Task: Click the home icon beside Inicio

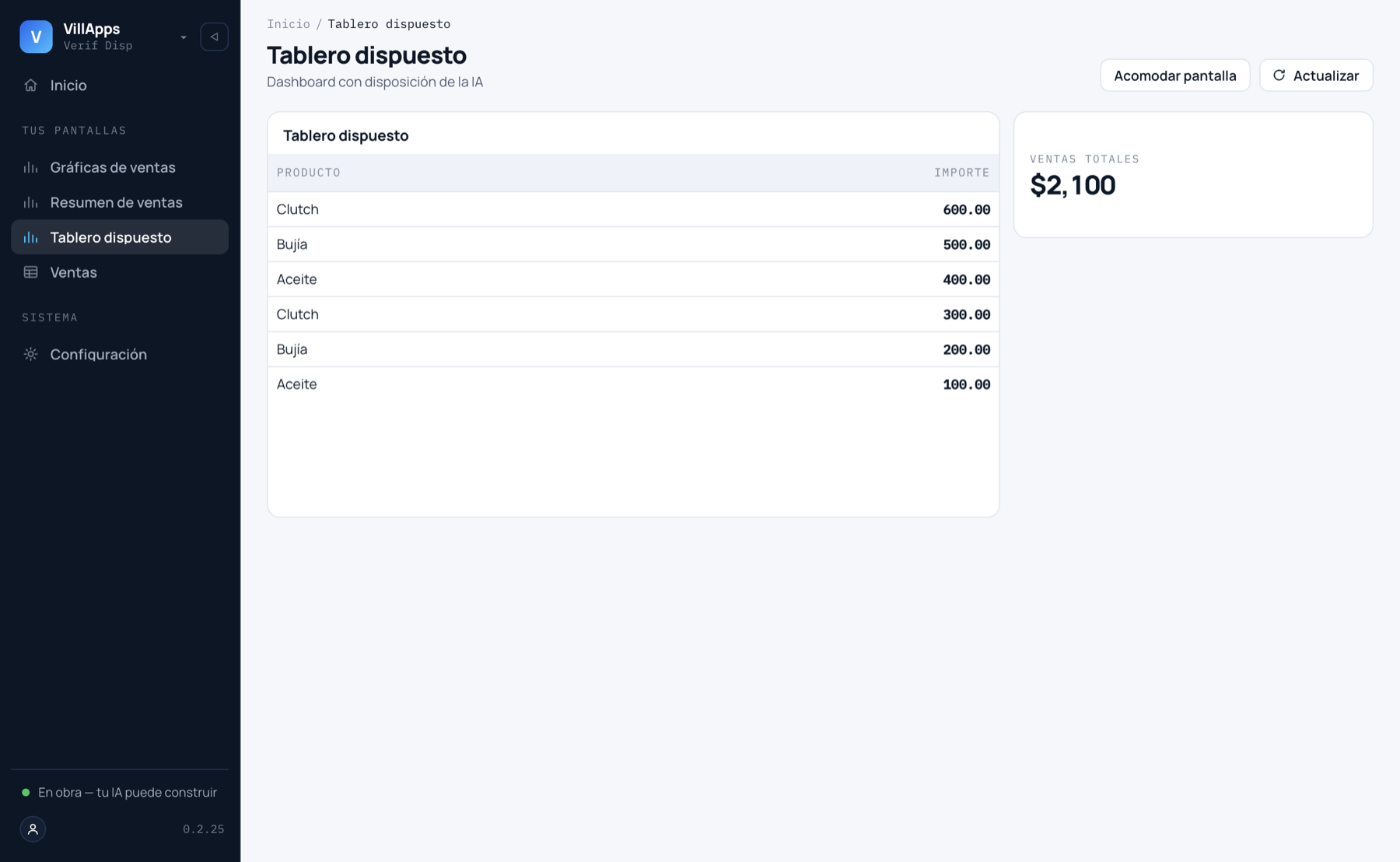Action: coord(30,86)
